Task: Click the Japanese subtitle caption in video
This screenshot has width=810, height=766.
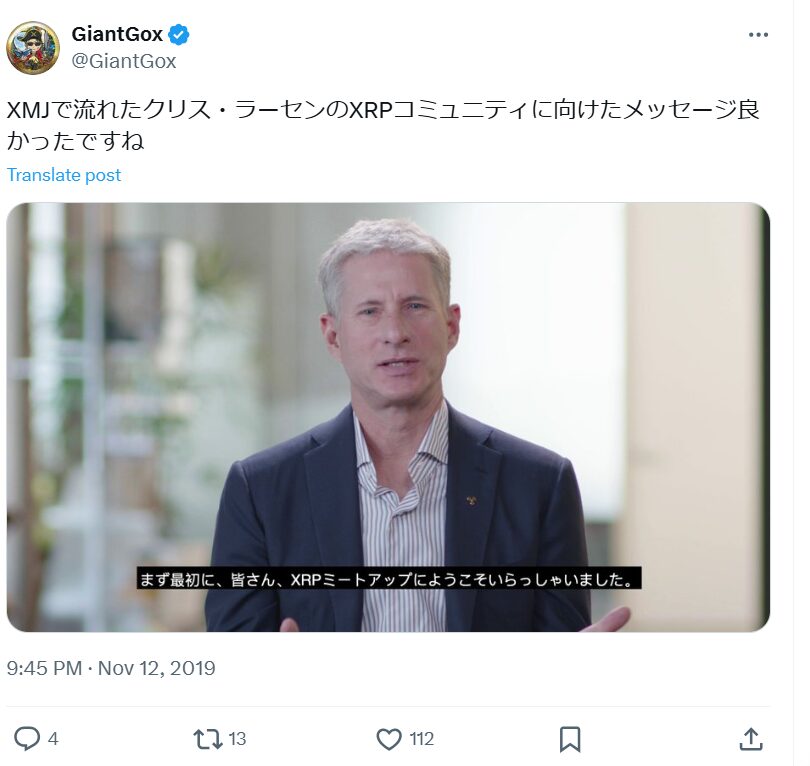Action: [389, 579]
